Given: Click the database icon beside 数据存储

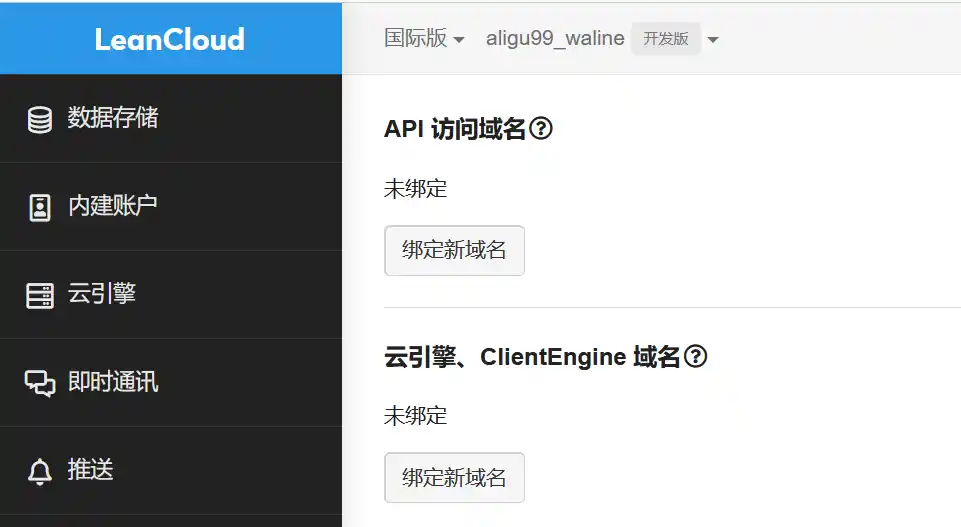Looking at the screenshot, I should [x=40, y=119].
